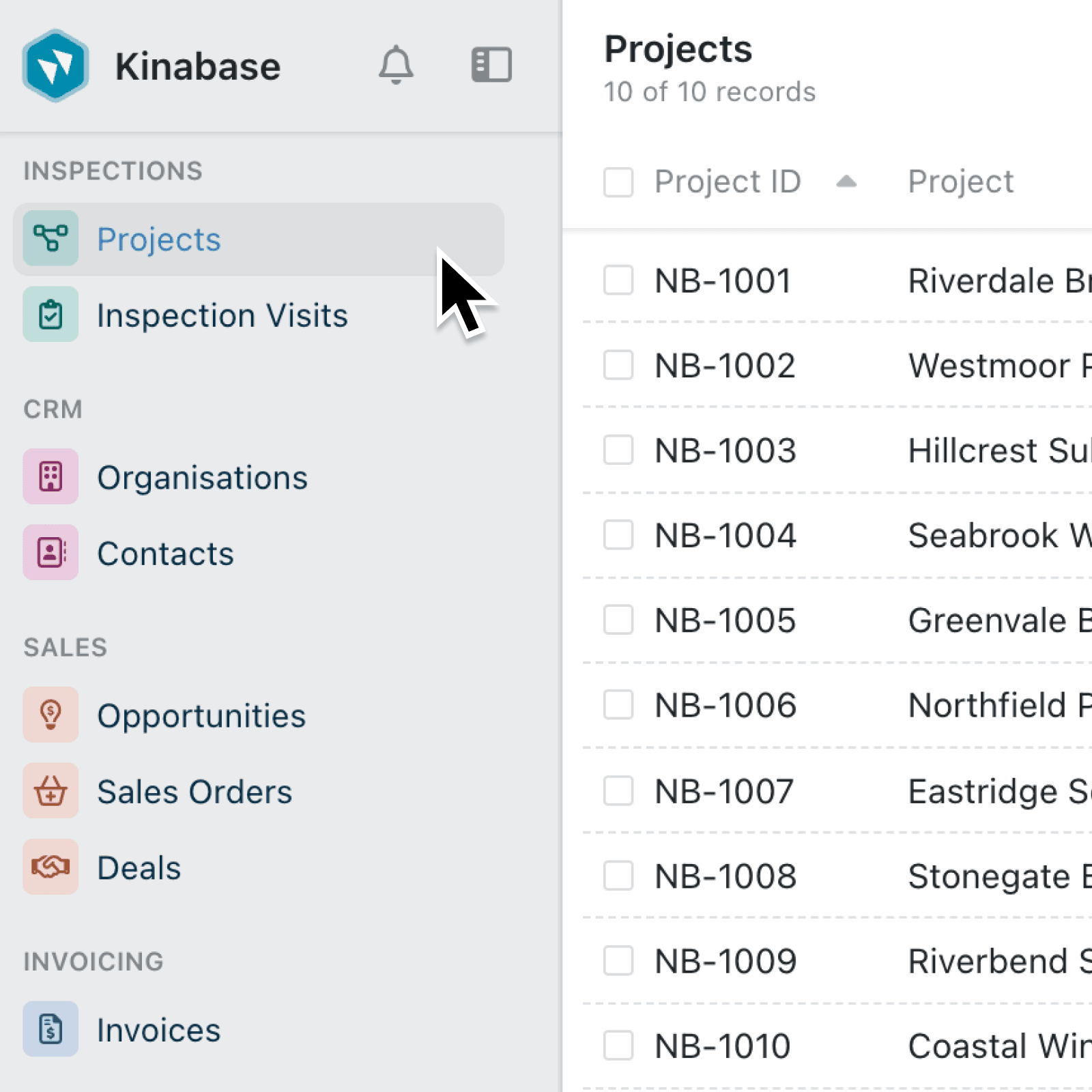The height and width of the screenshot is (1092, 1092).
Task: Click the Organisations building icon
Action: point(50,477)
